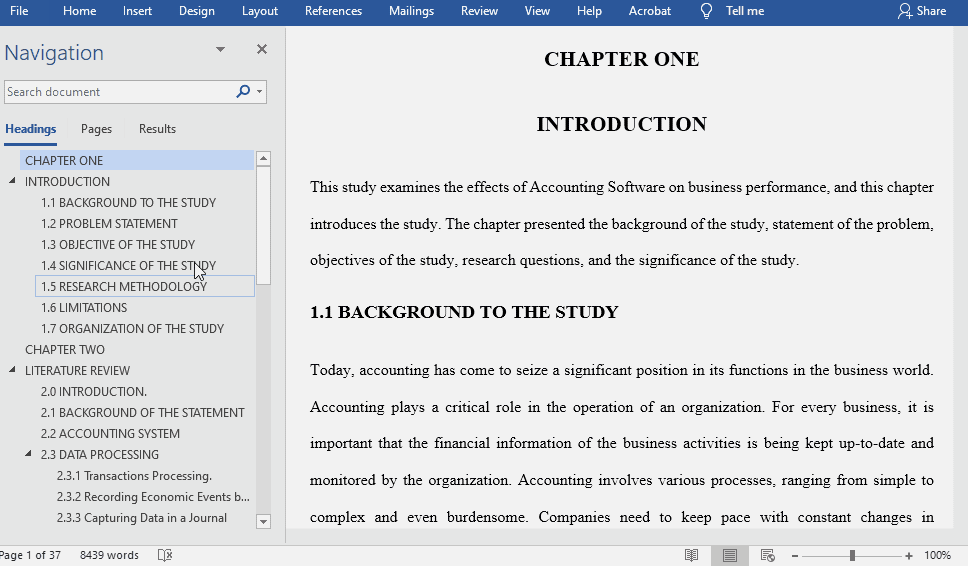Open the File menu
This screenshot has width=968, height=566.
[19, 11]
